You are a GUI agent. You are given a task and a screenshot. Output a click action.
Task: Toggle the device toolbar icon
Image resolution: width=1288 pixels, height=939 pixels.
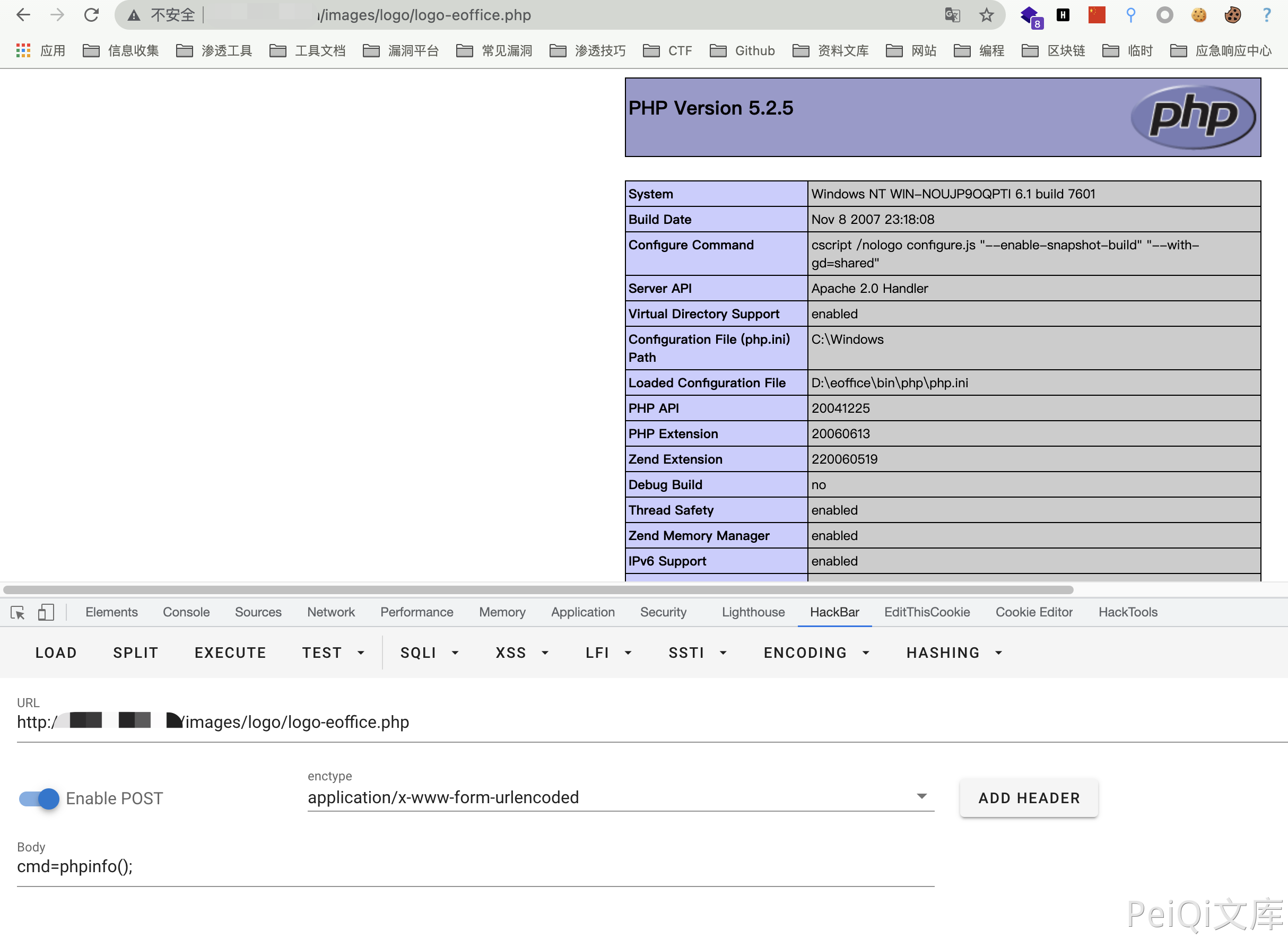46,612
